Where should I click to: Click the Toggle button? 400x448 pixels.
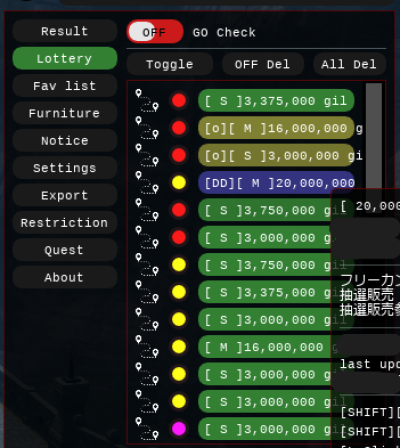click(x=170, y=64)
